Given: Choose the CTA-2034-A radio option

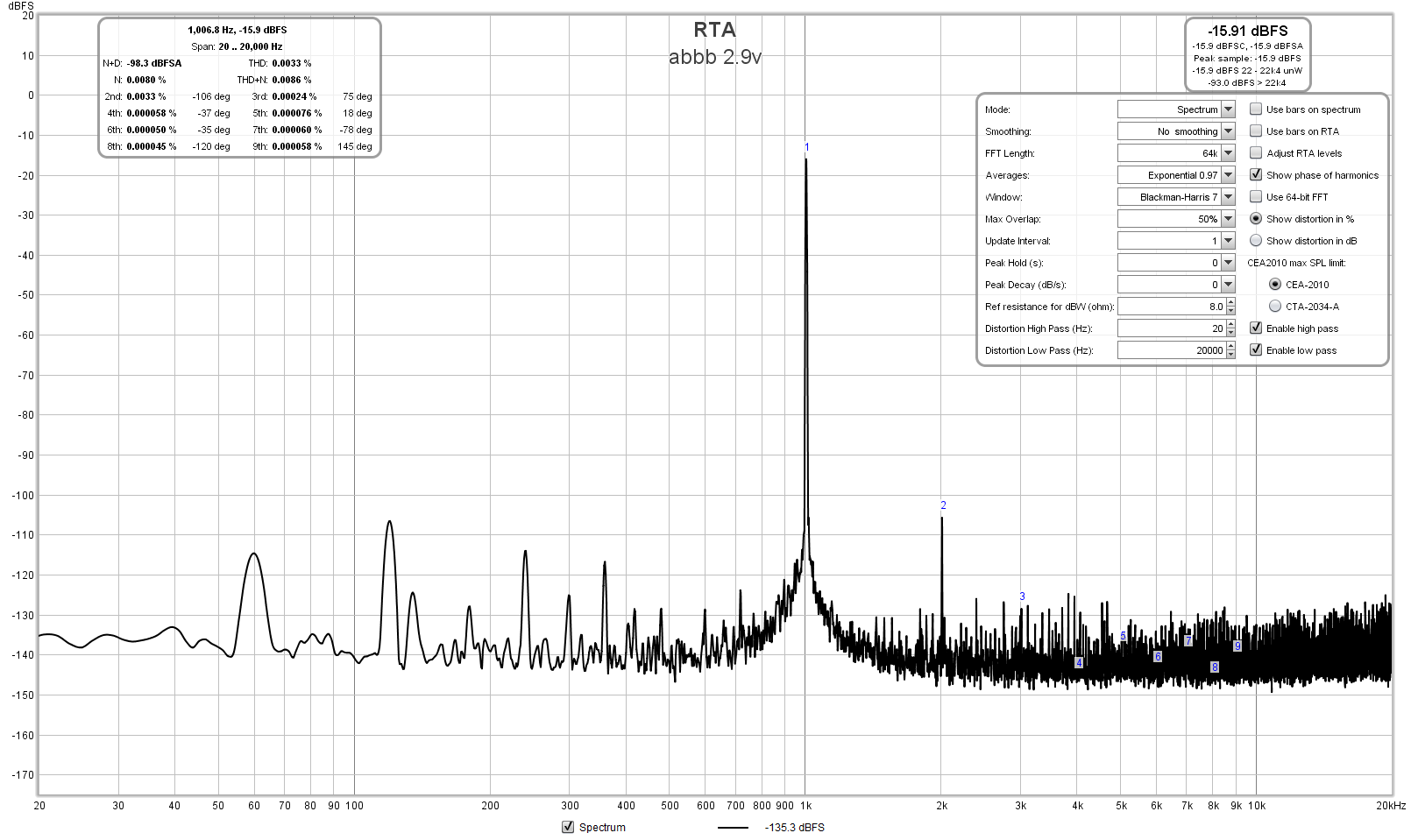Looking at the screenshot, I should point(1275,307).
